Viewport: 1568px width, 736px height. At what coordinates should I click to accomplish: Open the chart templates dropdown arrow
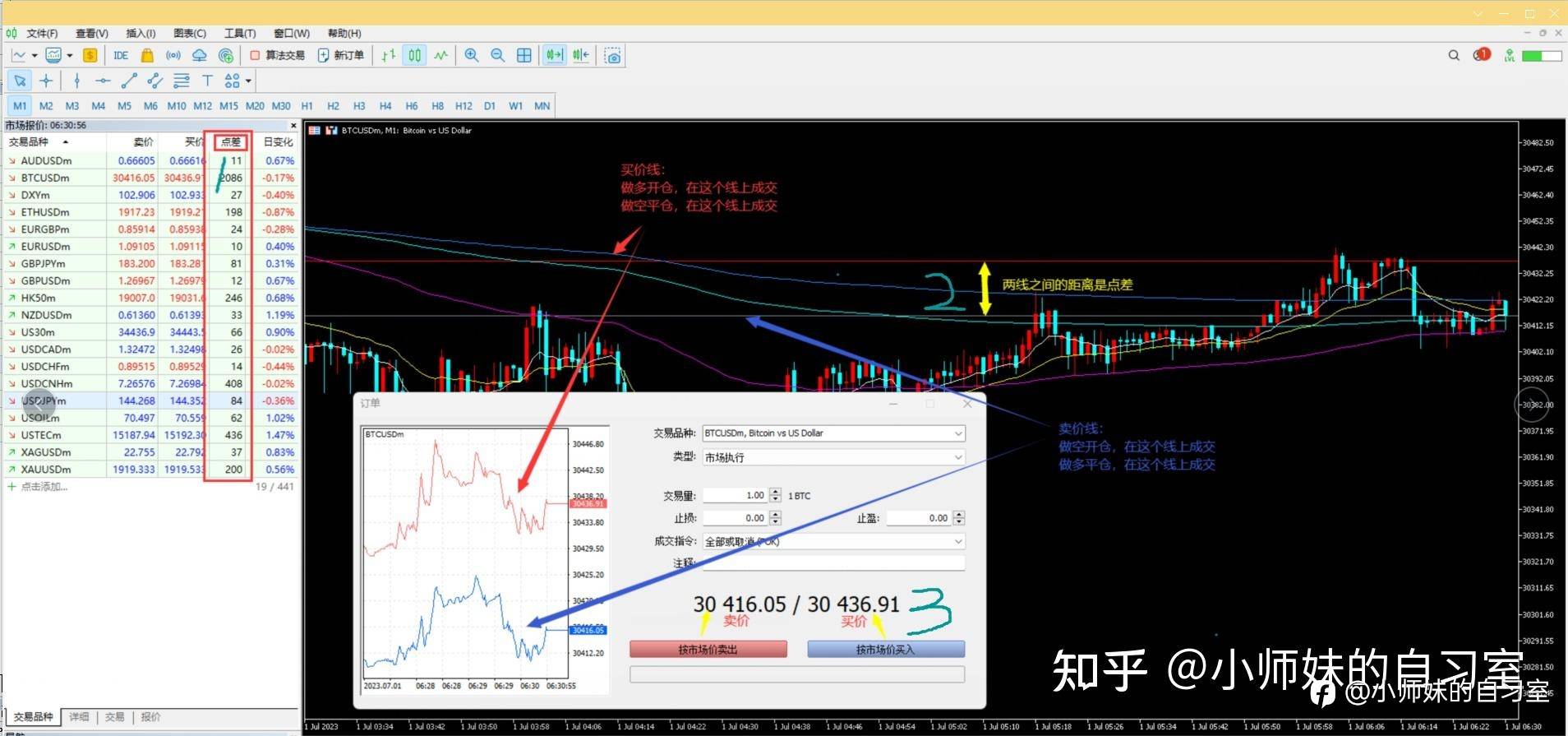70,55
